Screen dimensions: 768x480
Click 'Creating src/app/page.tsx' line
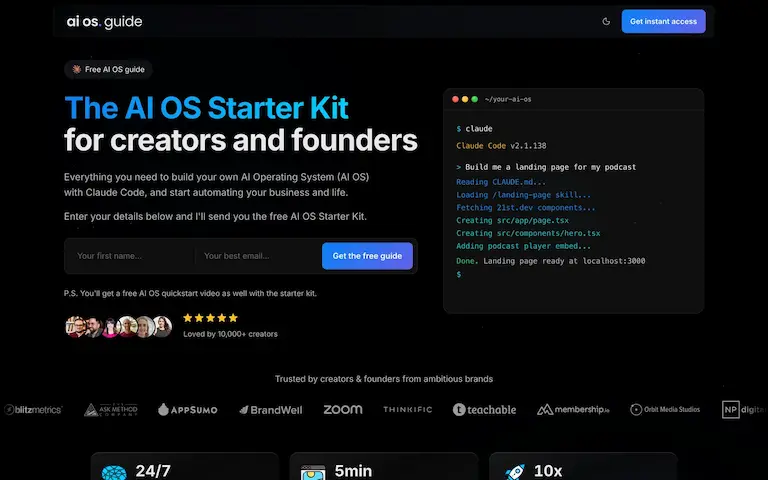pyautogui.click(x=512, y=220)
